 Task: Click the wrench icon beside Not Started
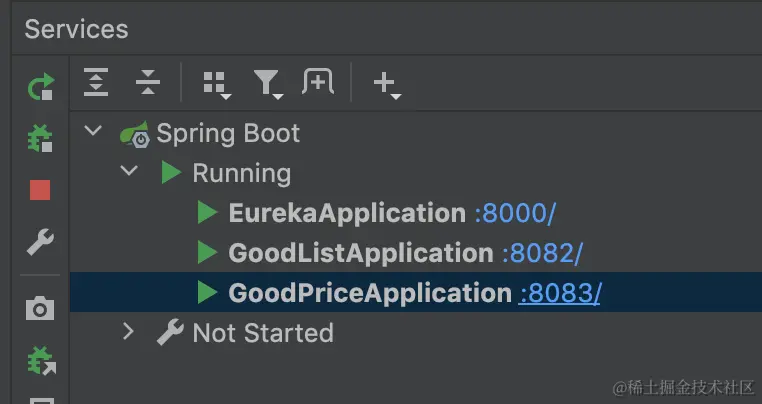[170, 332]
